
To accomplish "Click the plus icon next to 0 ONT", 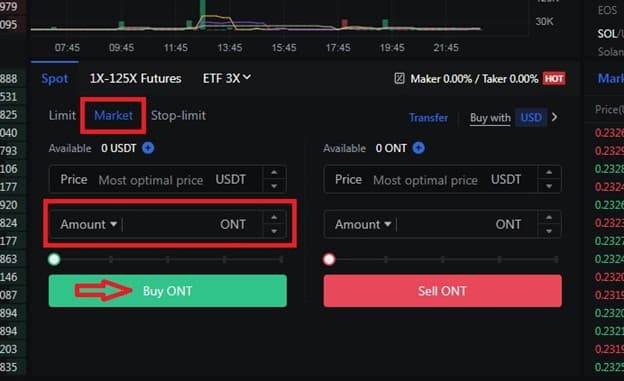I will (418, 148).
